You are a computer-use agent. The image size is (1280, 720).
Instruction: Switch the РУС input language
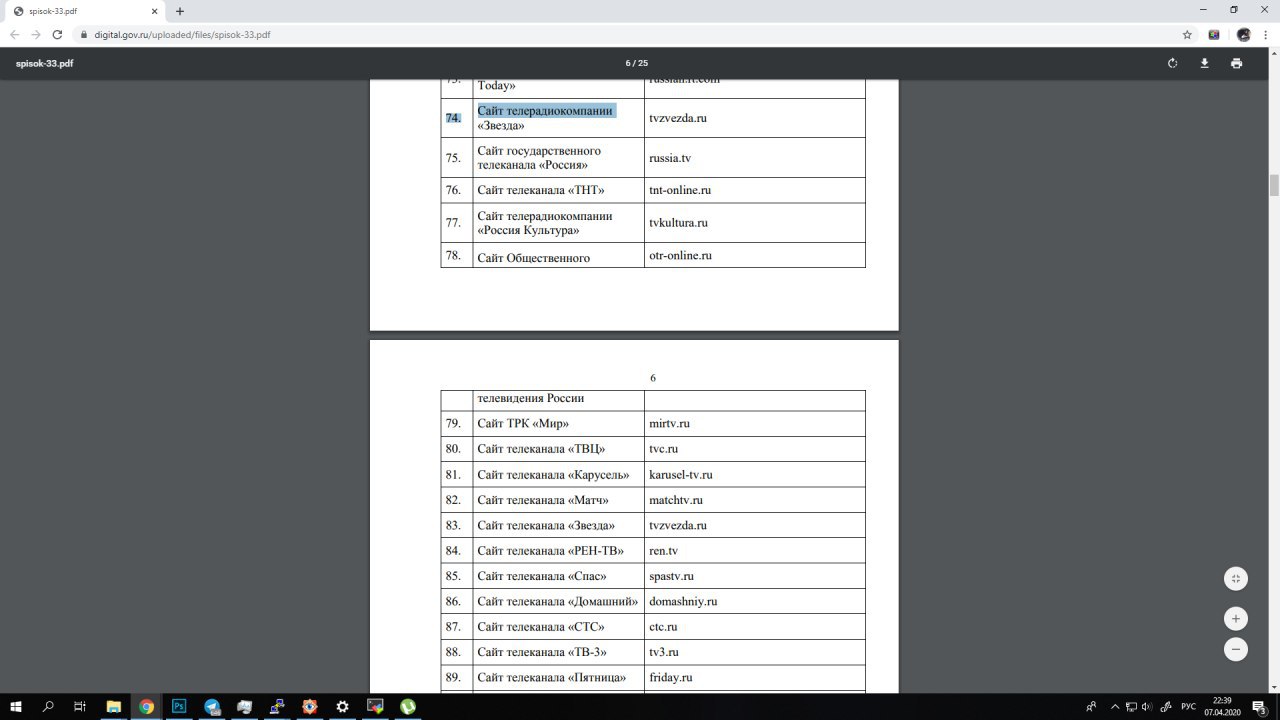coord(1188,706)
